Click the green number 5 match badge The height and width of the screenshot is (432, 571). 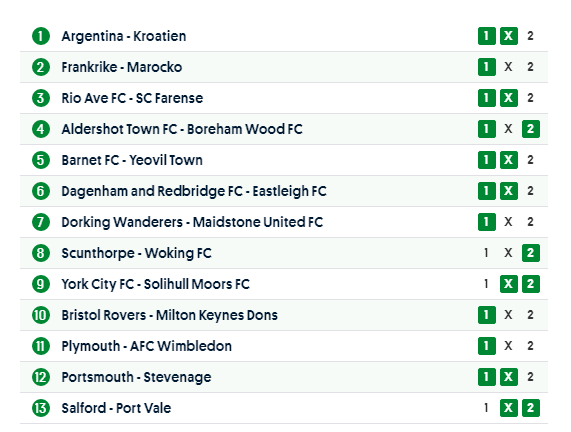pos(41,160)
